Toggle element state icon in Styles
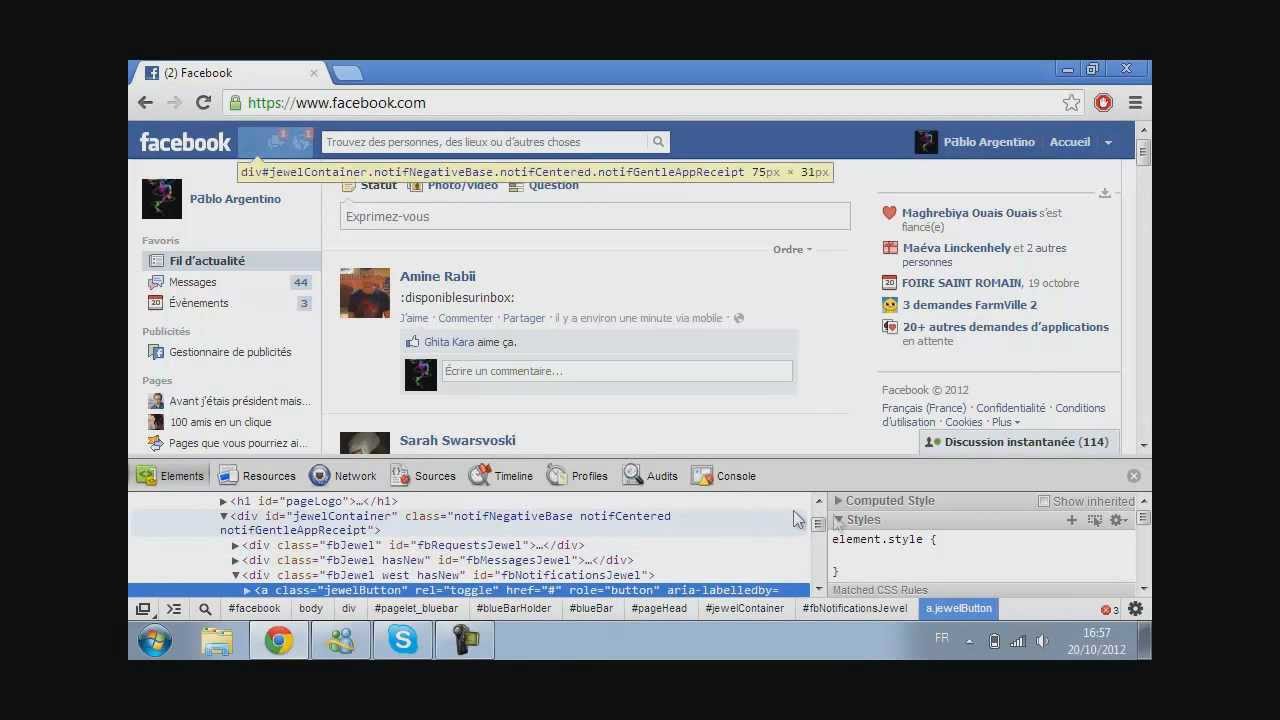 tap(1095, 520)
